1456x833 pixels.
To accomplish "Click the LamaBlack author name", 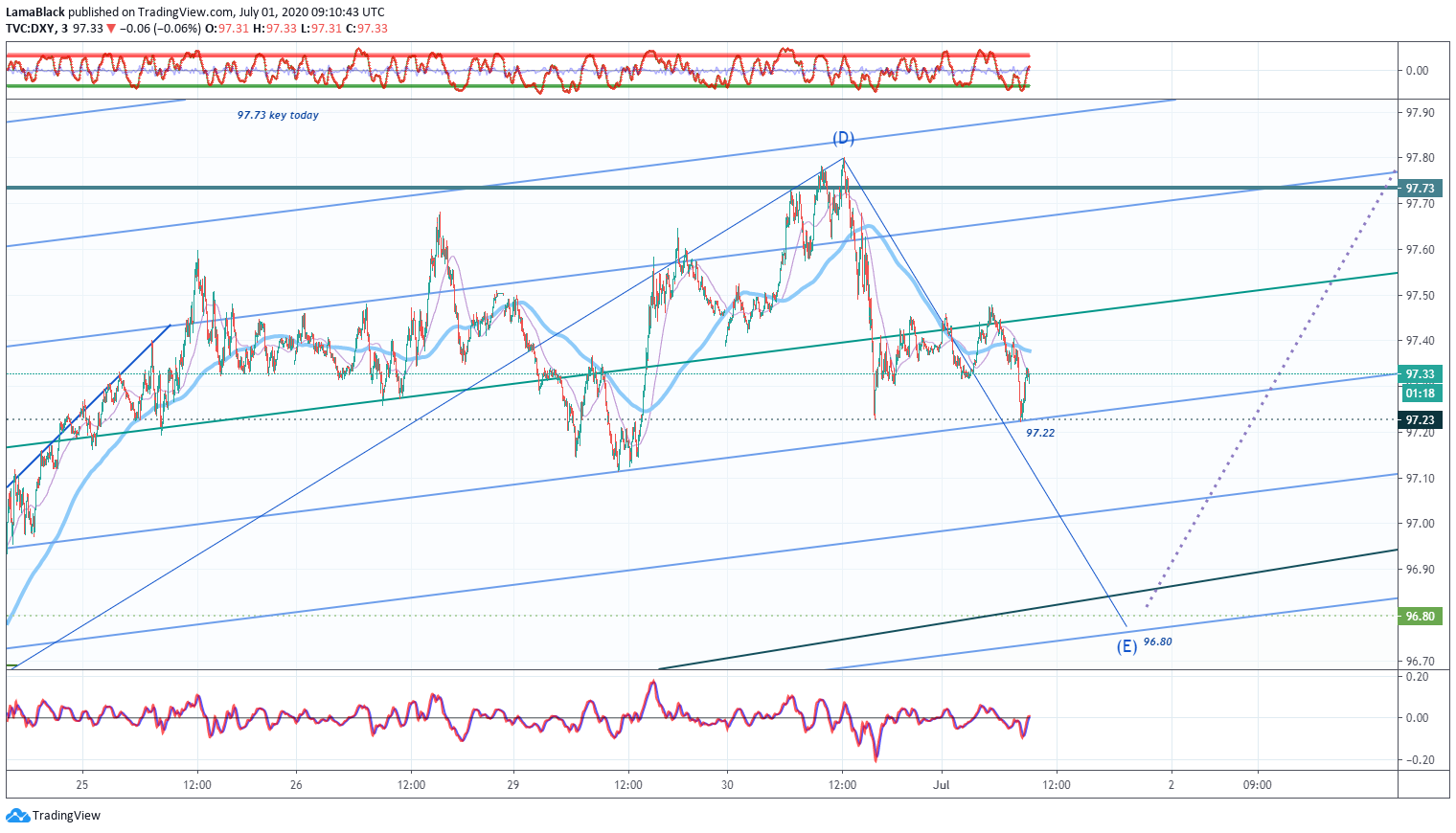I will pos(35,12).
